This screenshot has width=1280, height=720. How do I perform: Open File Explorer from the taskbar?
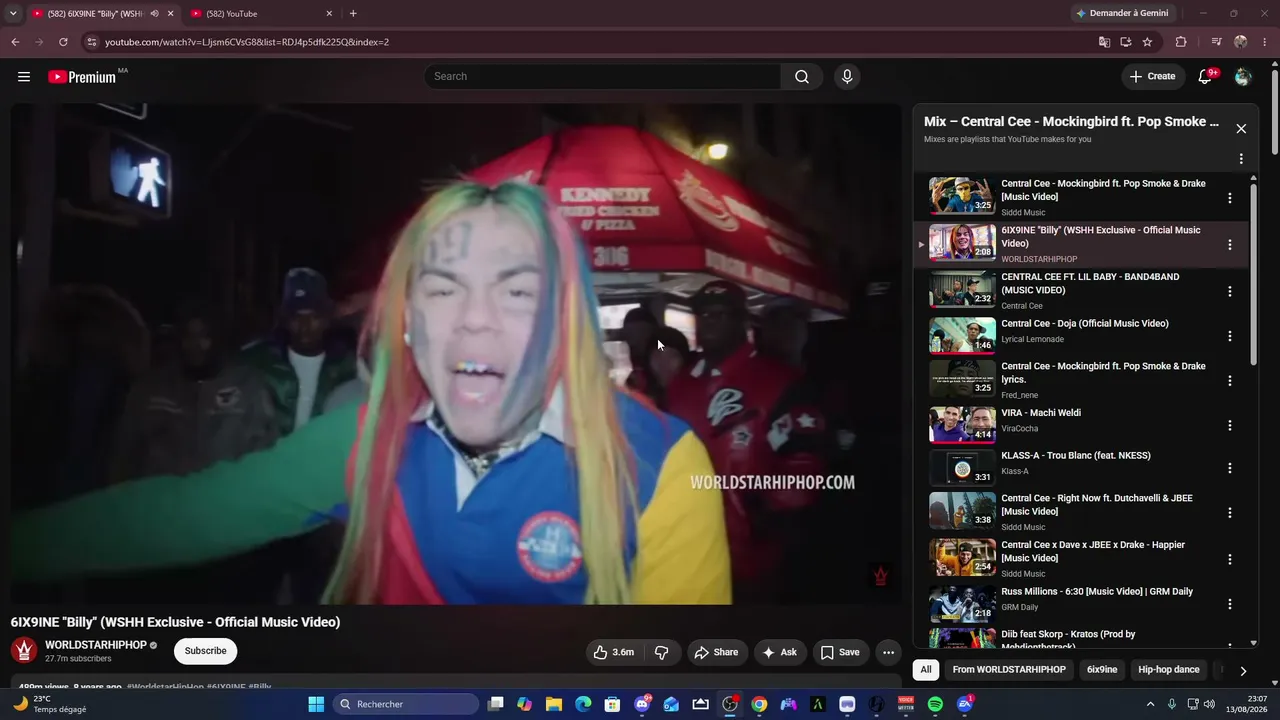[554, 704]
